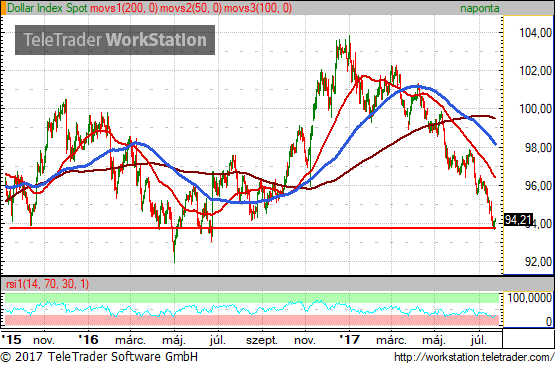555x366 pixels.
Task: Click the 100,00 price axis label
Action: click(536, 109)
